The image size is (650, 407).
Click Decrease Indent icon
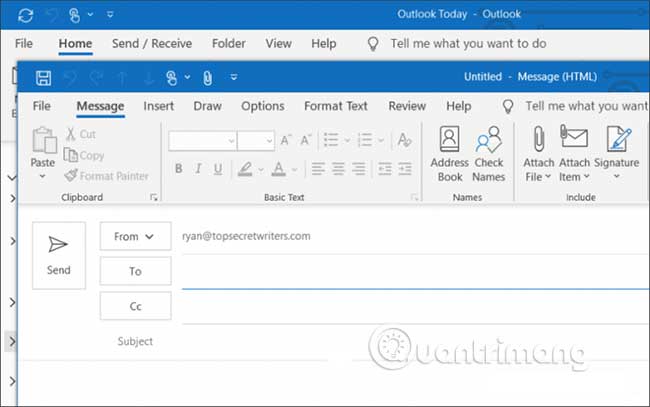(385, 169)
